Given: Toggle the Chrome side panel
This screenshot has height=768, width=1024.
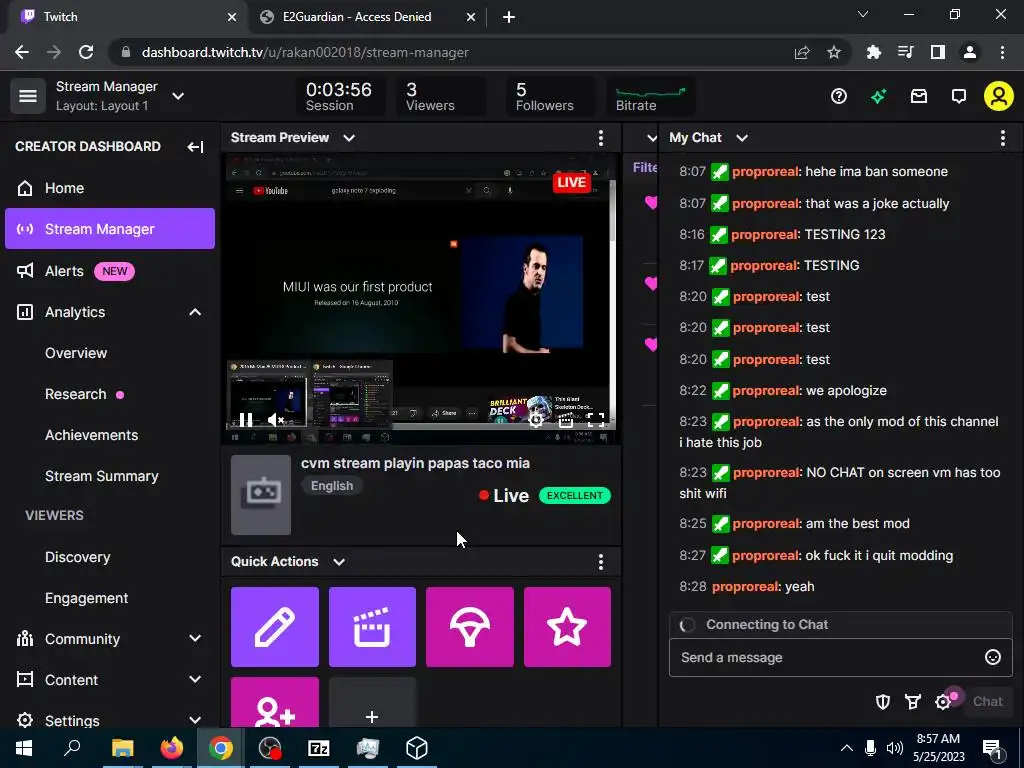Looking at the screenshot, I should [x=938, y=52].
